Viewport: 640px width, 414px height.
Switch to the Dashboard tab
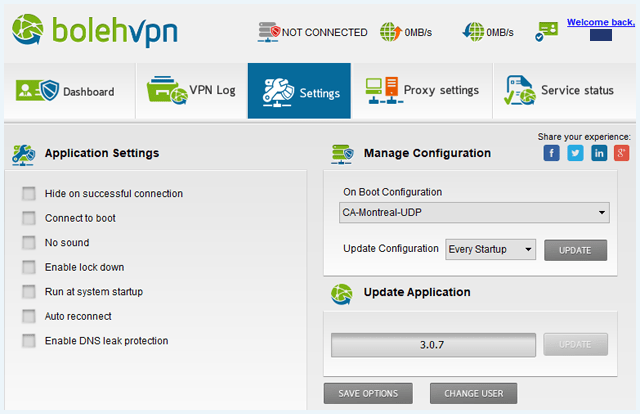click(69, 91)
